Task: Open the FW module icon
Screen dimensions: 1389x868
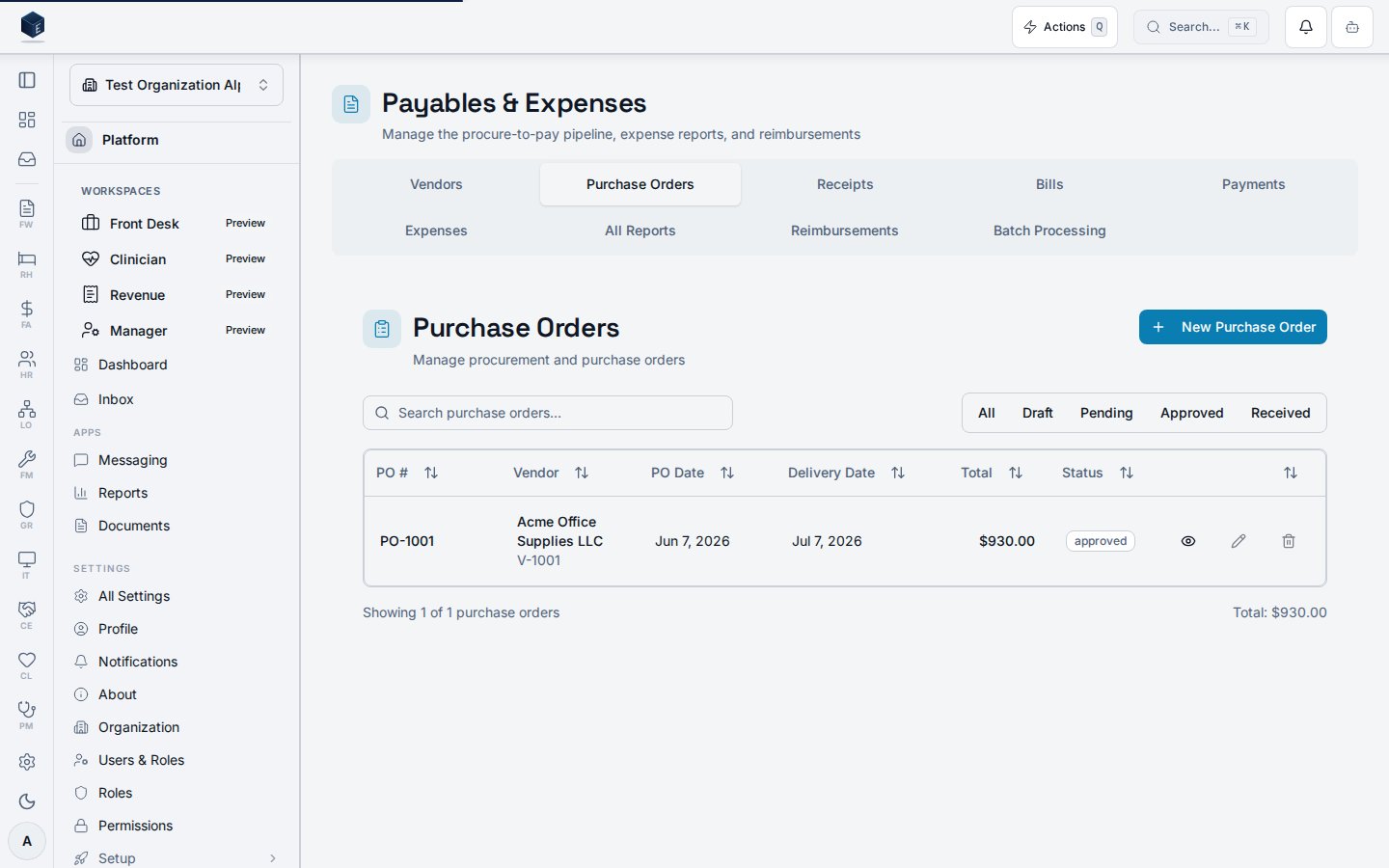Action: [x=27, y=213]
